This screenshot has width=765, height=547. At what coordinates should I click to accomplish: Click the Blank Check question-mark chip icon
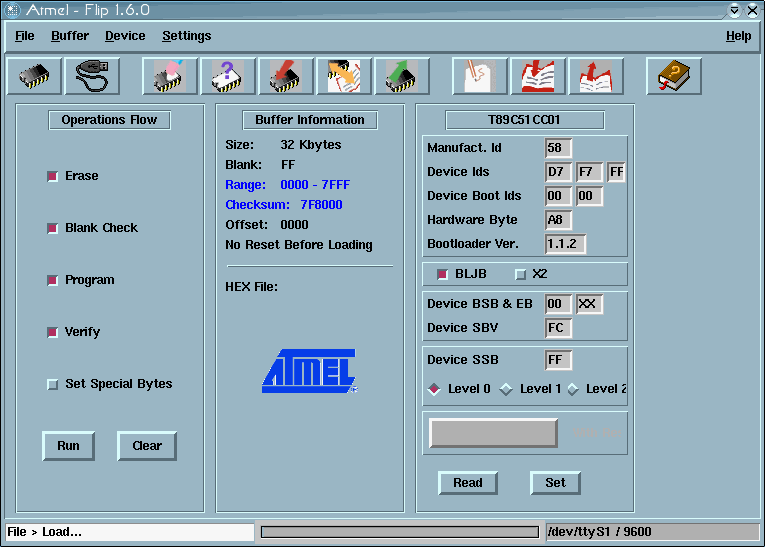[x=228, y=76]
